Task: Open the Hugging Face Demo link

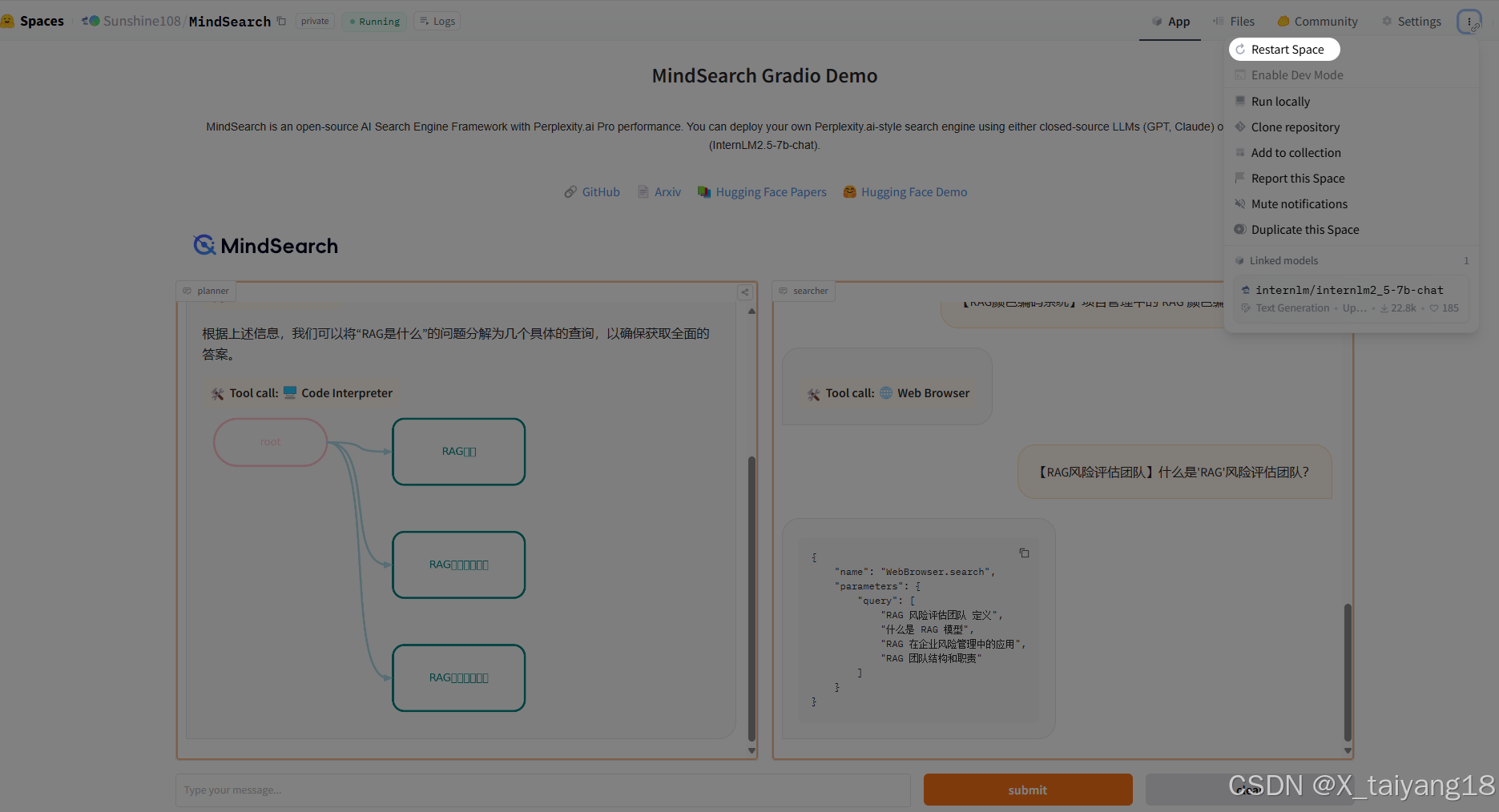Action: pyautogui.click(x=905, y=192)
